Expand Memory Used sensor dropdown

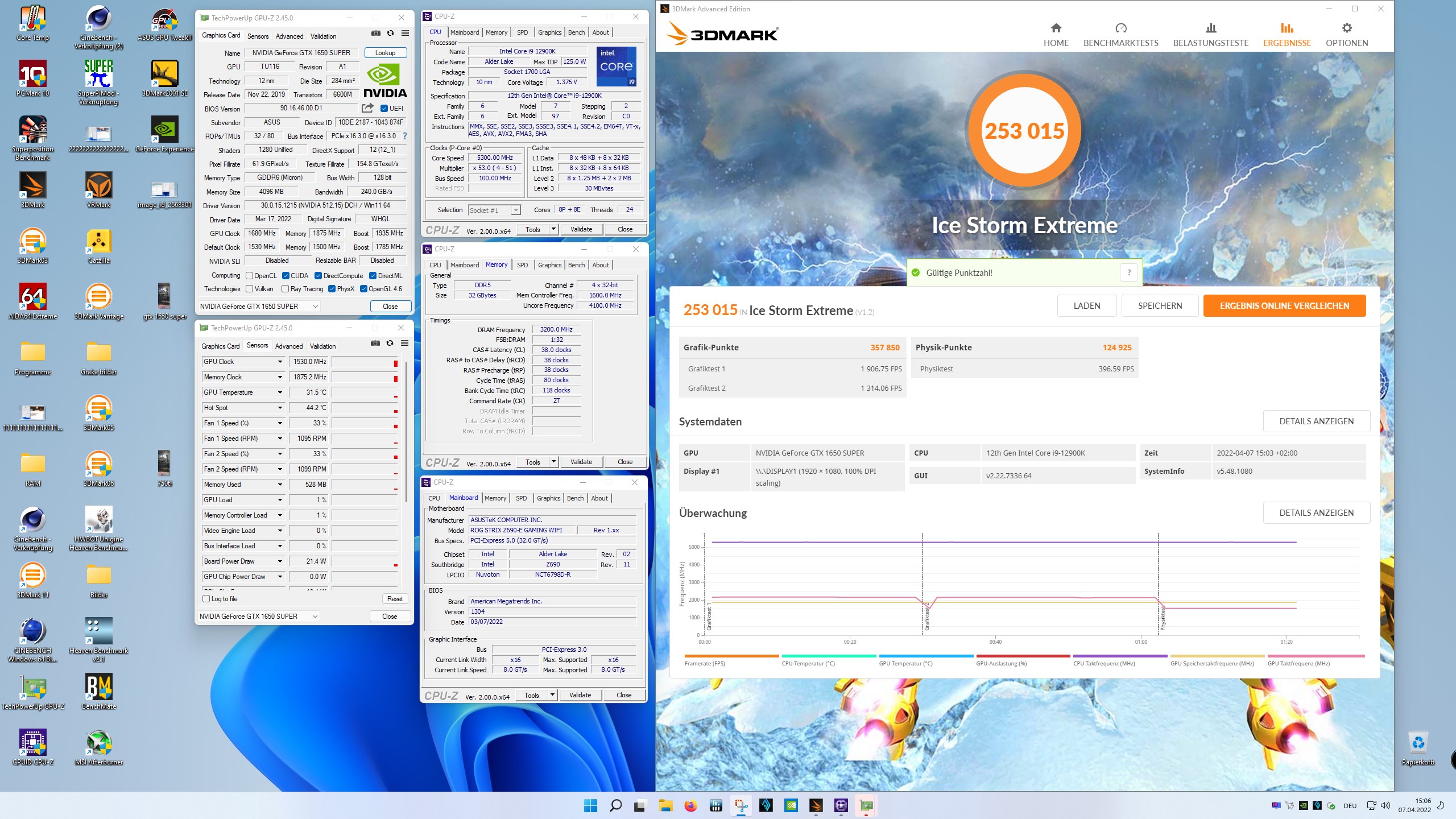point(280,485)
